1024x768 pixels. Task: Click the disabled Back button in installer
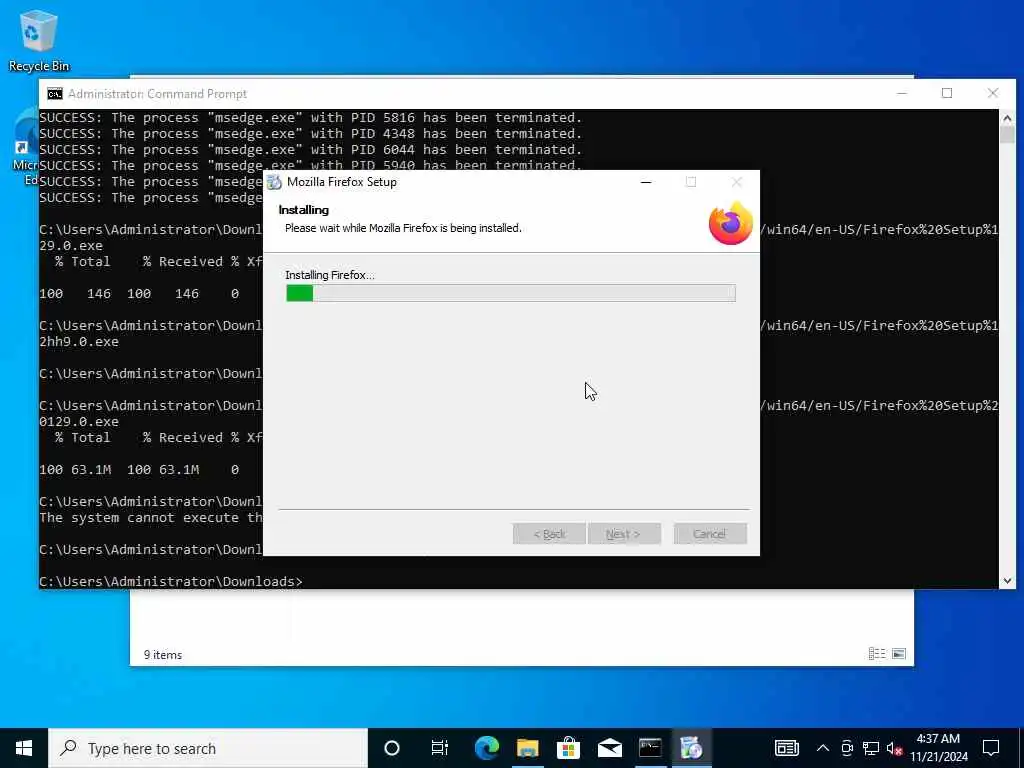pos(549,534)
